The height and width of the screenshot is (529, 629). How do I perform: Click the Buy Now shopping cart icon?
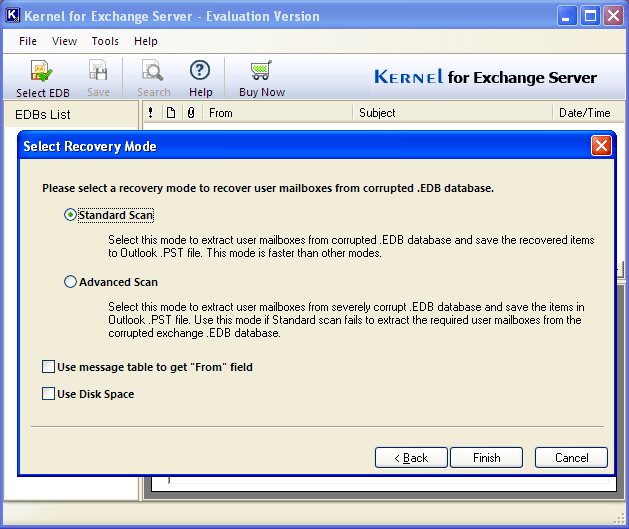pos(261,70)
